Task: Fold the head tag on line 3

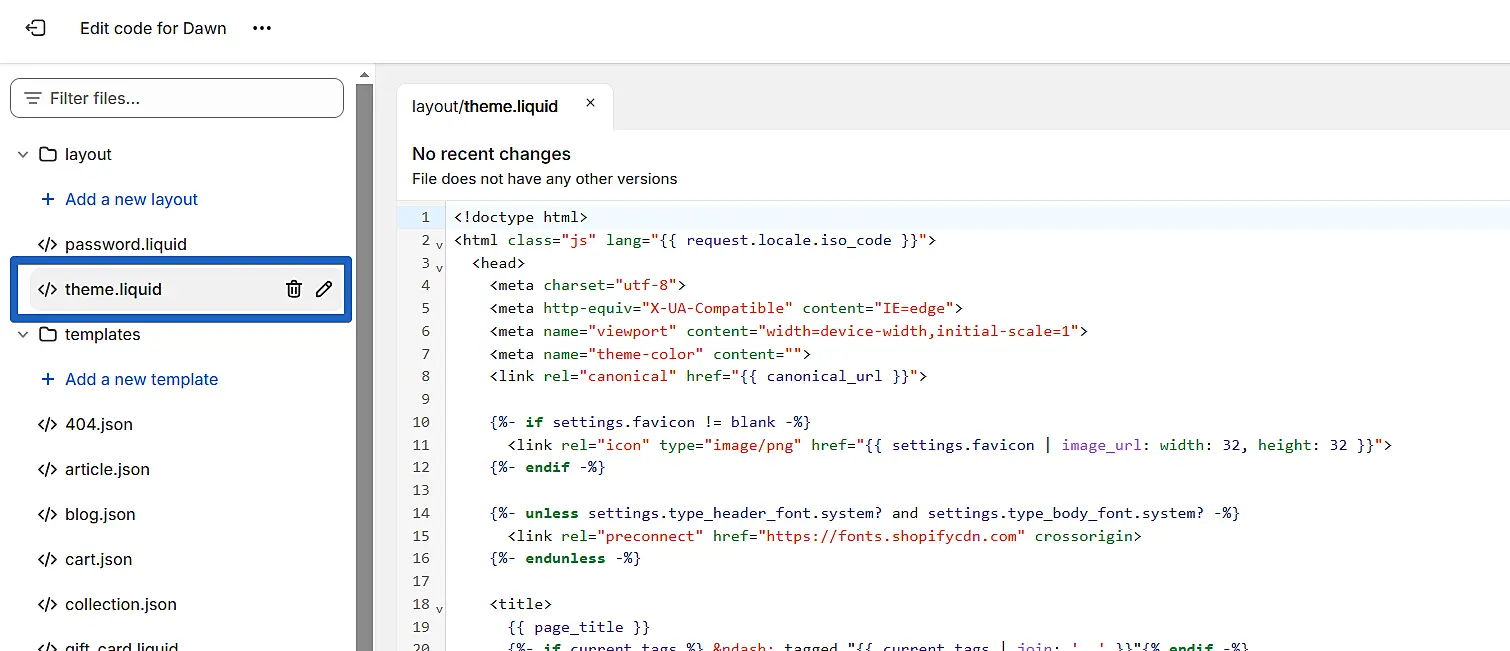Action: click(x=440, y=266)
